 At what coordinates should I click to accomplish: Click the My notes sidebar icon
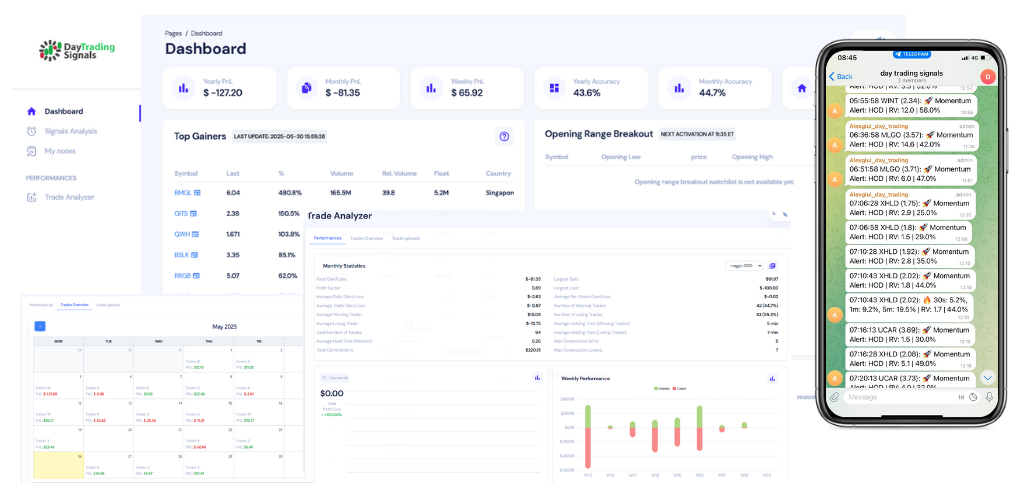click(32, 151)
